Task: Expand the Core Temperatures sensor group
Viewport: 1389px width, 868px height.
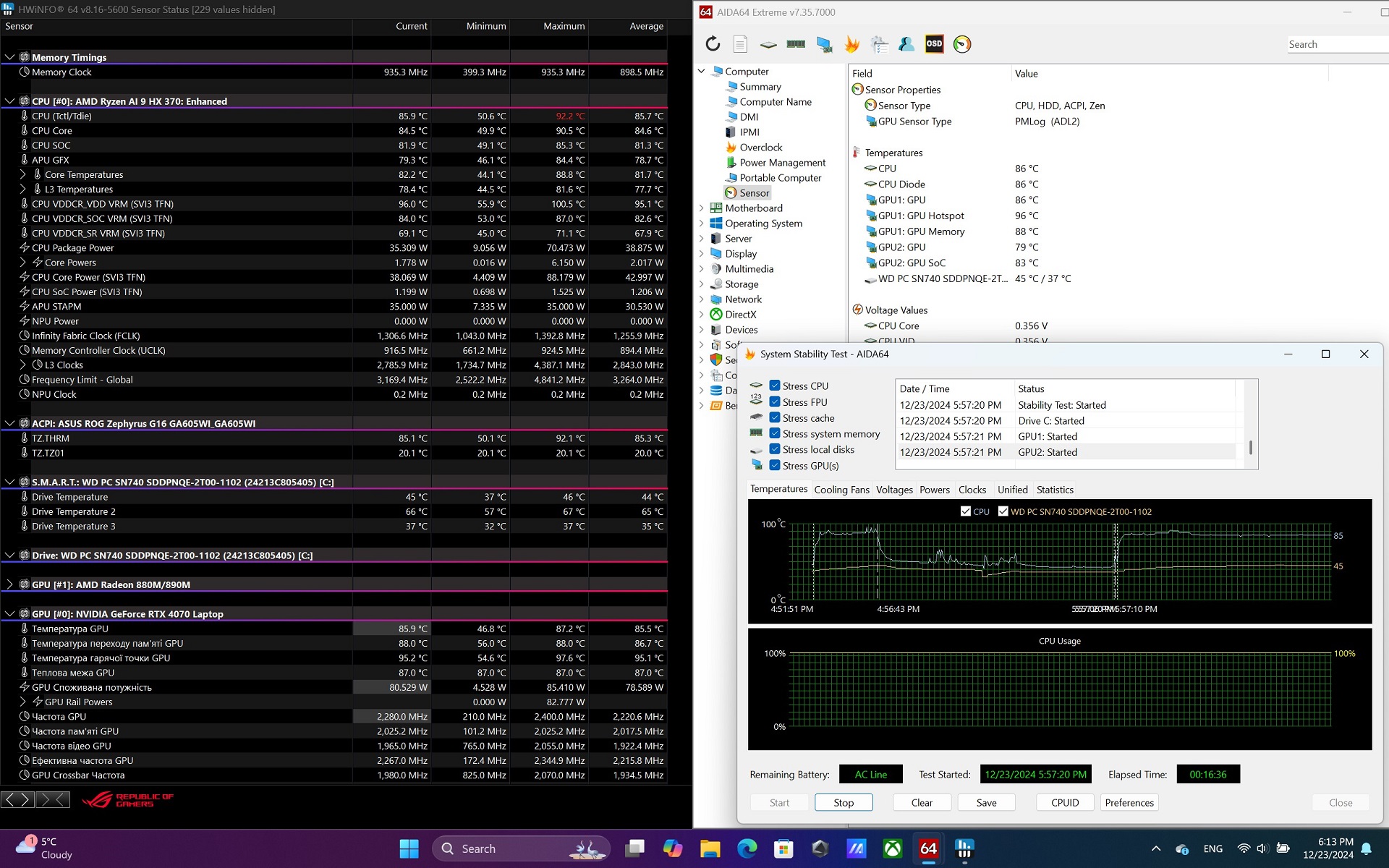Action: (x=22, y=174)
